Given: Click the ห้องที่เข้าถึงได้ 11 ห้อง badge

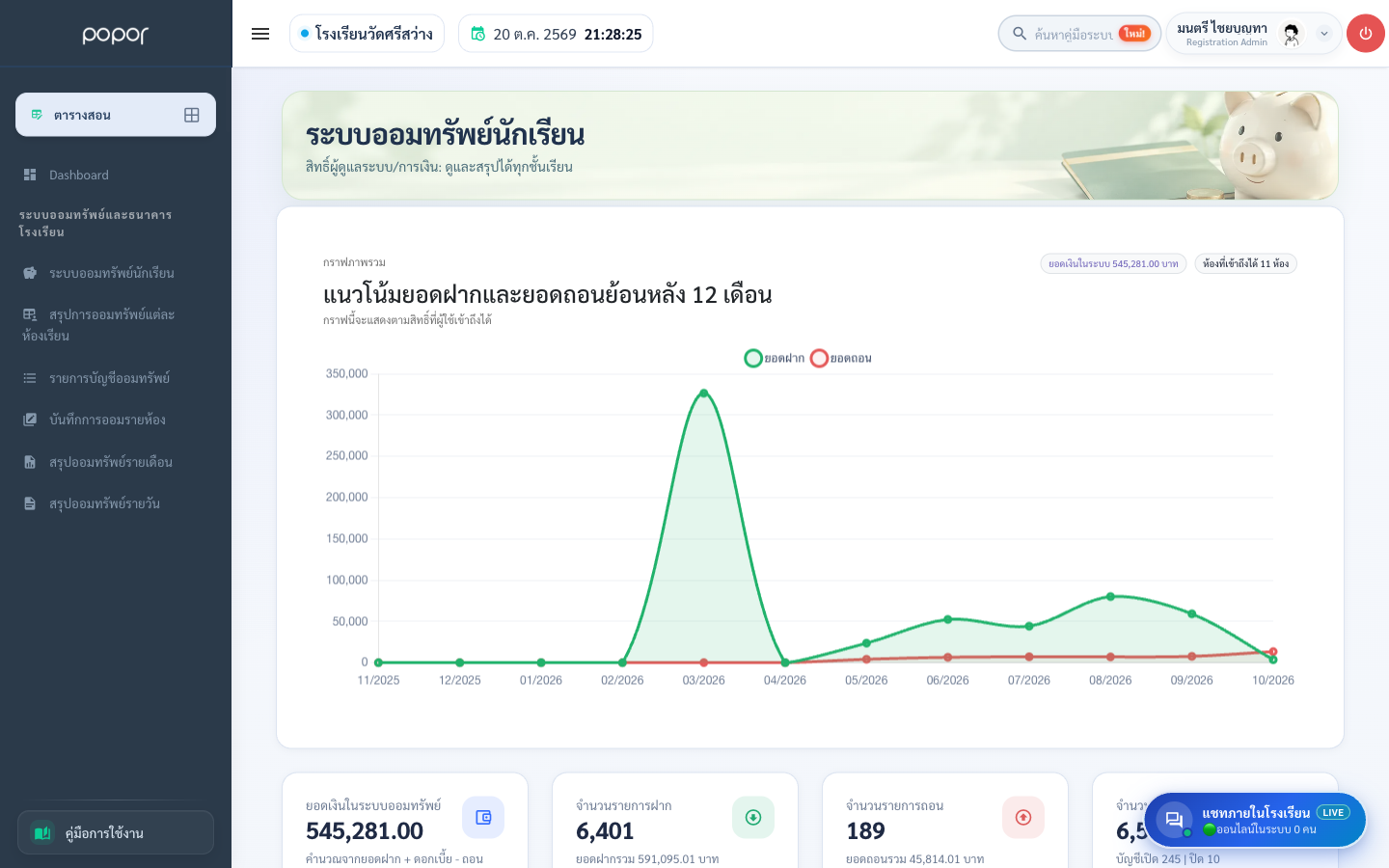Looking at the screenshot, I should (1245, 263).
